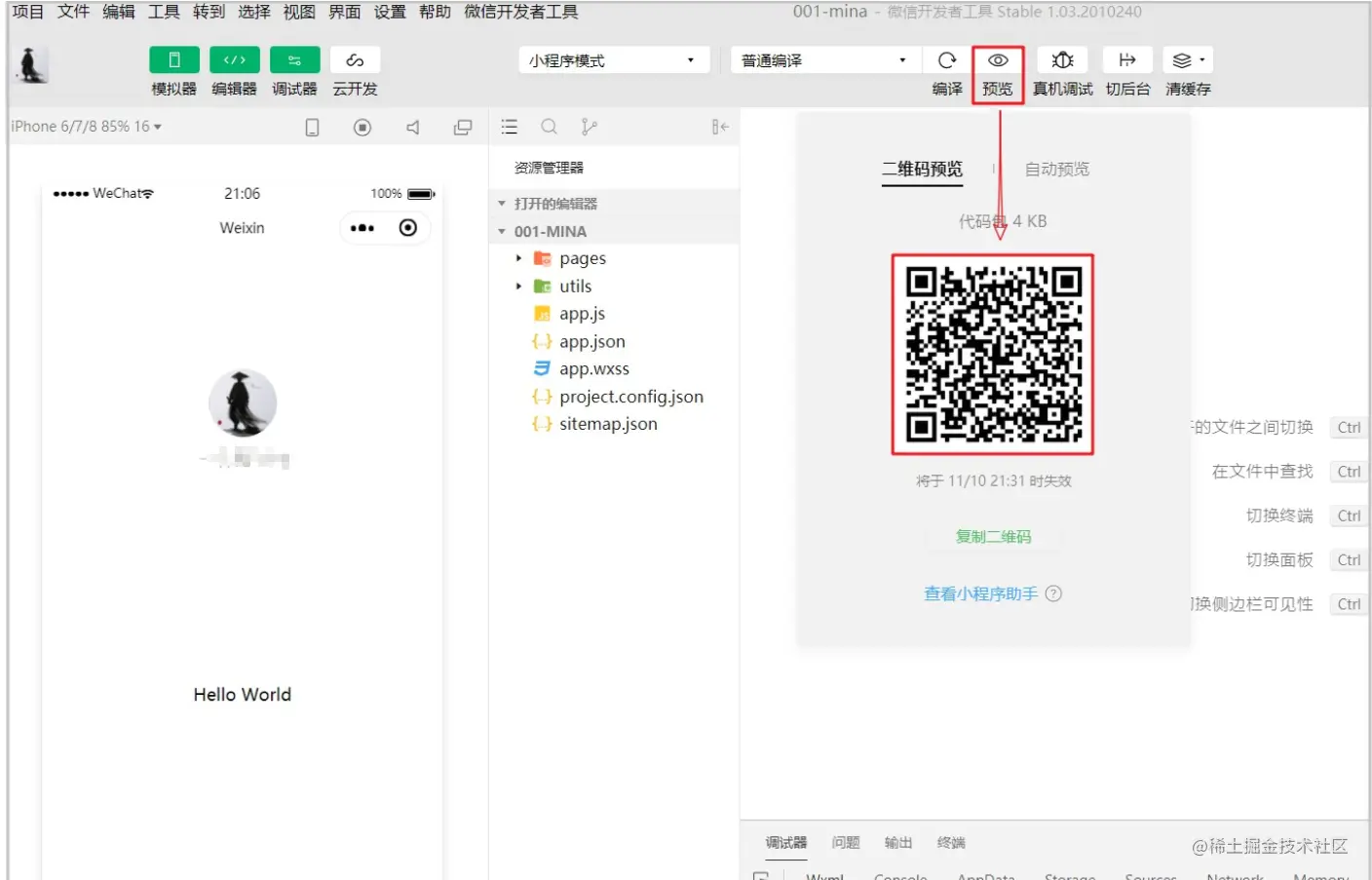Click the pages folder icon
The image size is (1372, 880).
543,259
